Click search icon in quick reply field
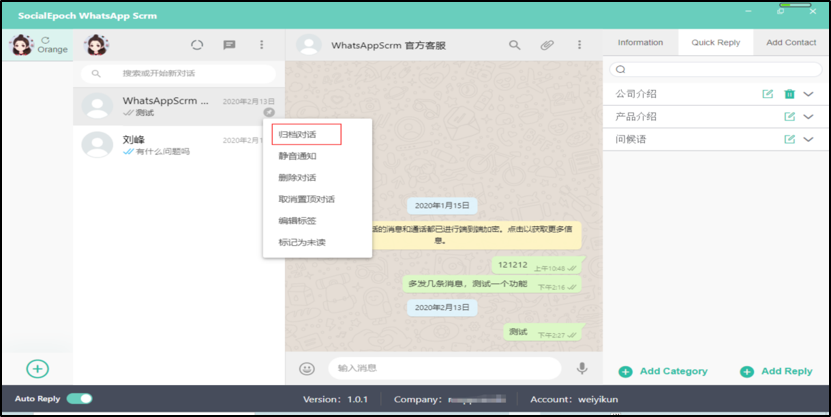 (x=621, y=69)
